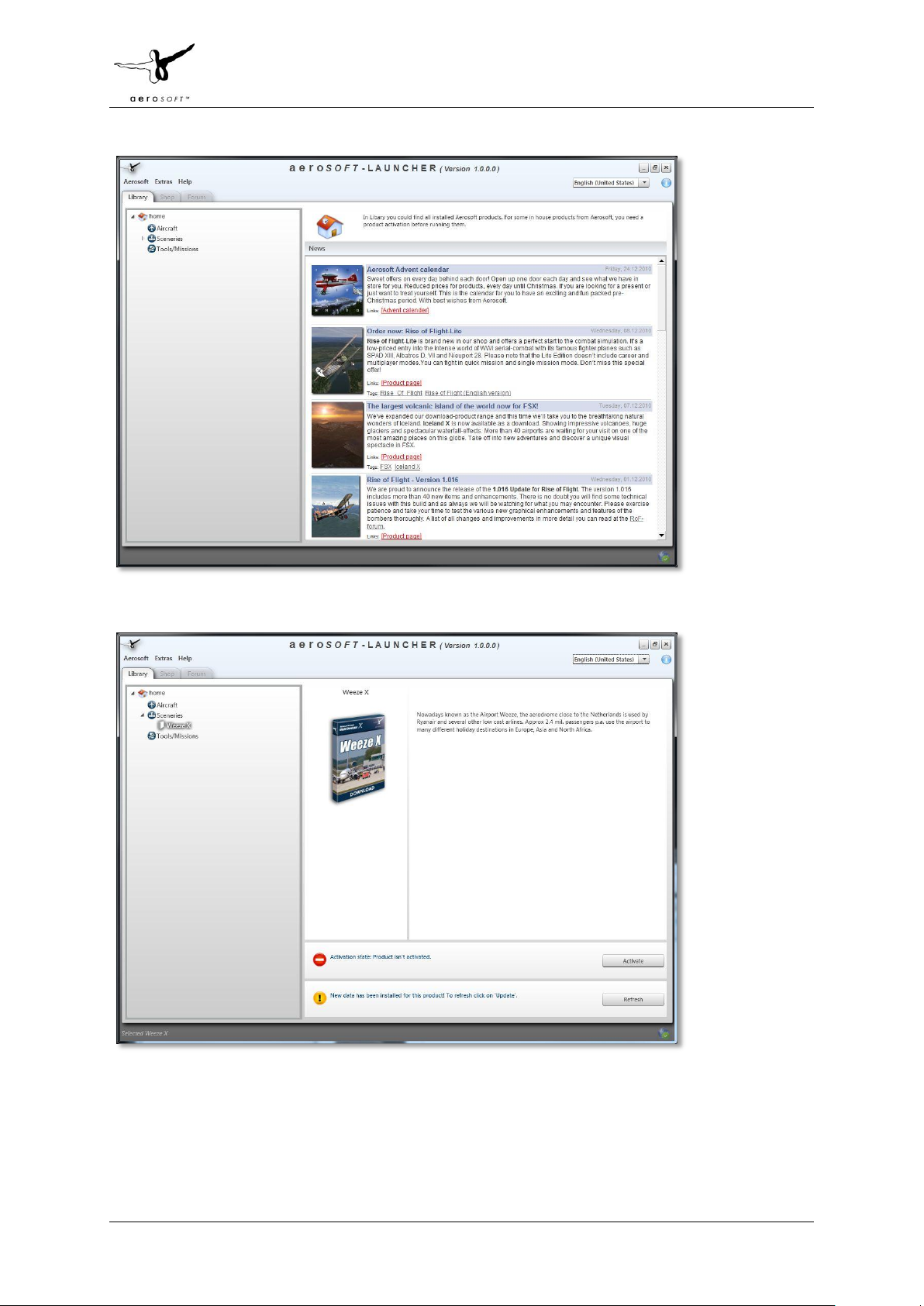Switch to the Forum tab in the Weeze X window
924x1306 pixels.
pos(197,674)
